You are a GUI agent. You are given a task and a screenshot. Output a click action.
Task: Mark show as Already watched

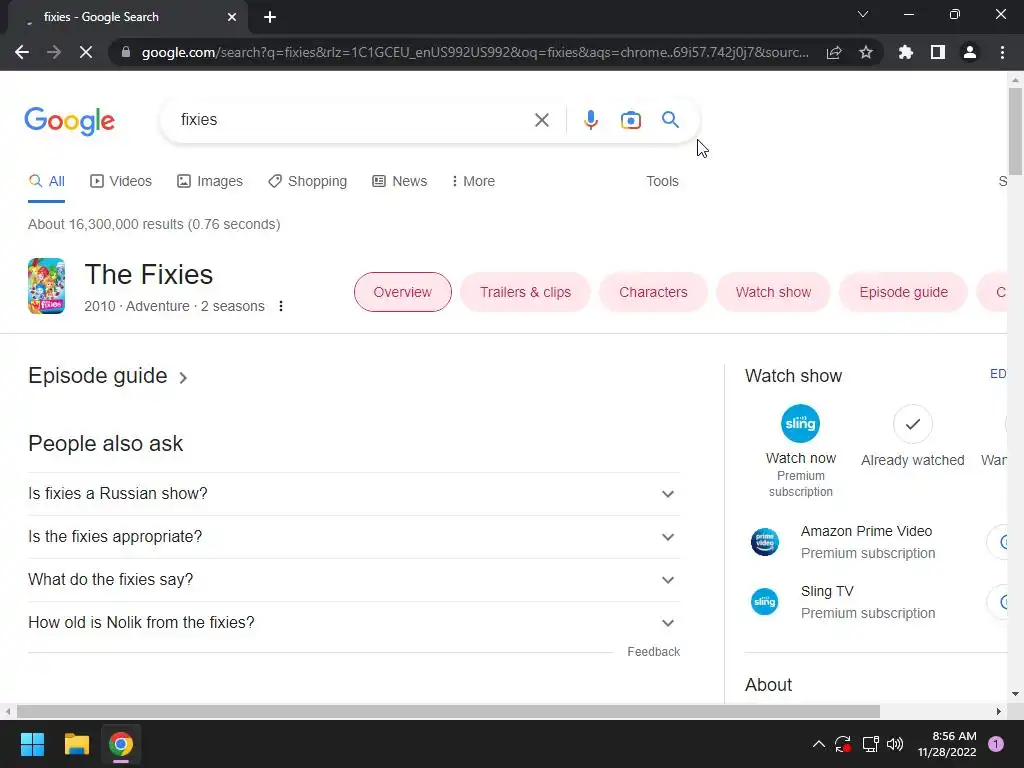click(912, 424)
